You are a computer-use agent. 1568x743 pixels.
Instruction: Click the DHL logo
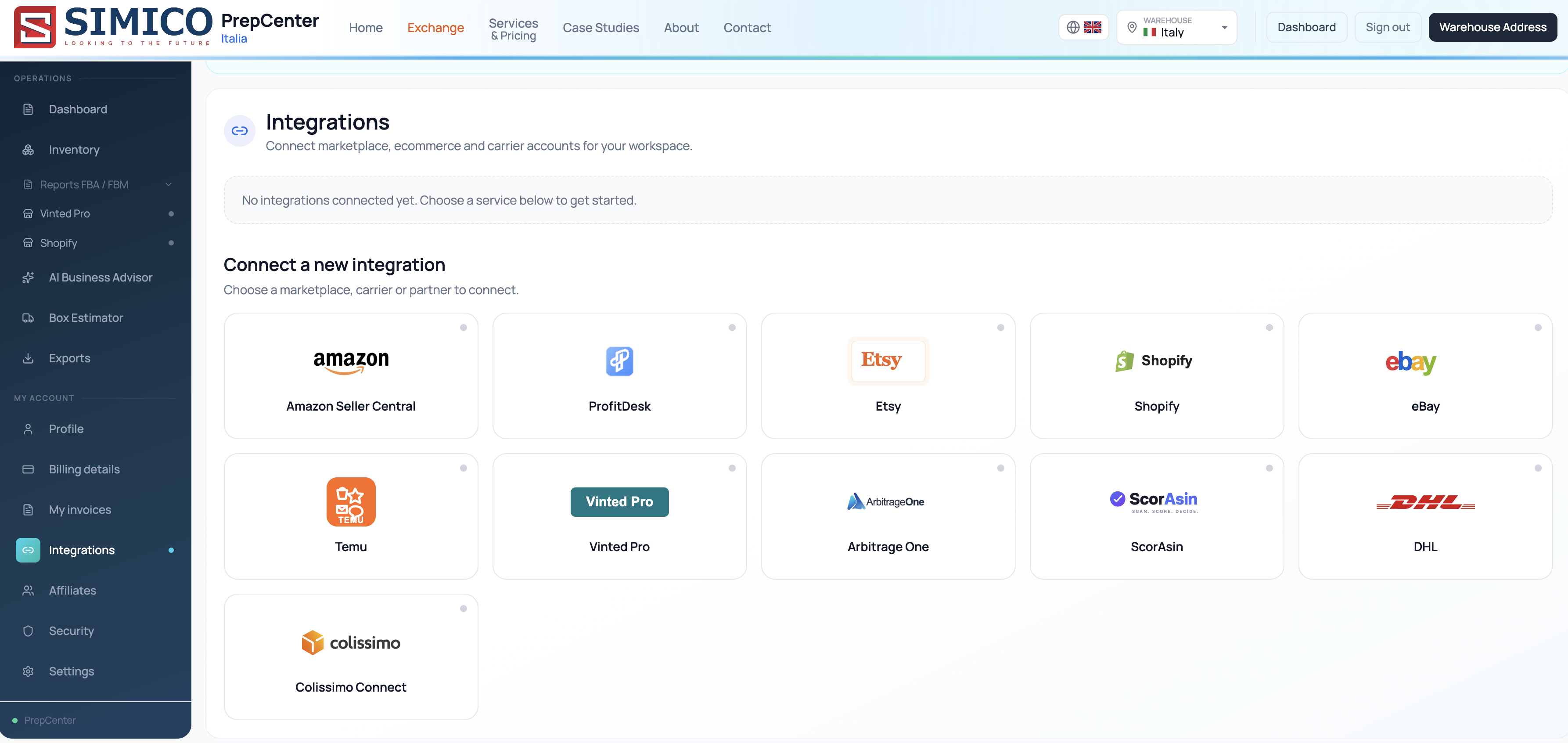click(x=1425, y=502)
